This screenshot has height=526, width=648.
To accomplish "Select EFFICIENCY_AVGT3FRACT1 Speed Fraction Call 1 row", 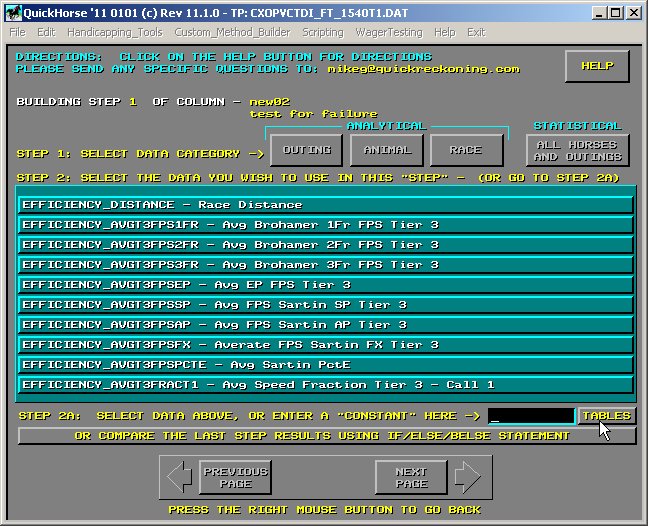I will (326, 385).
